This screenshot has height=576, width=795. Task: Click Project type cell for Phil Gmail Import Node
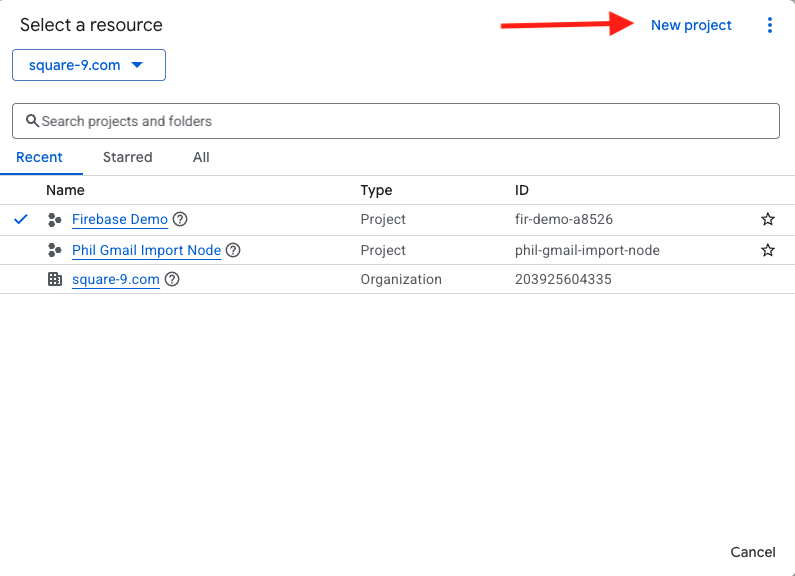click(x=383, y=250)
